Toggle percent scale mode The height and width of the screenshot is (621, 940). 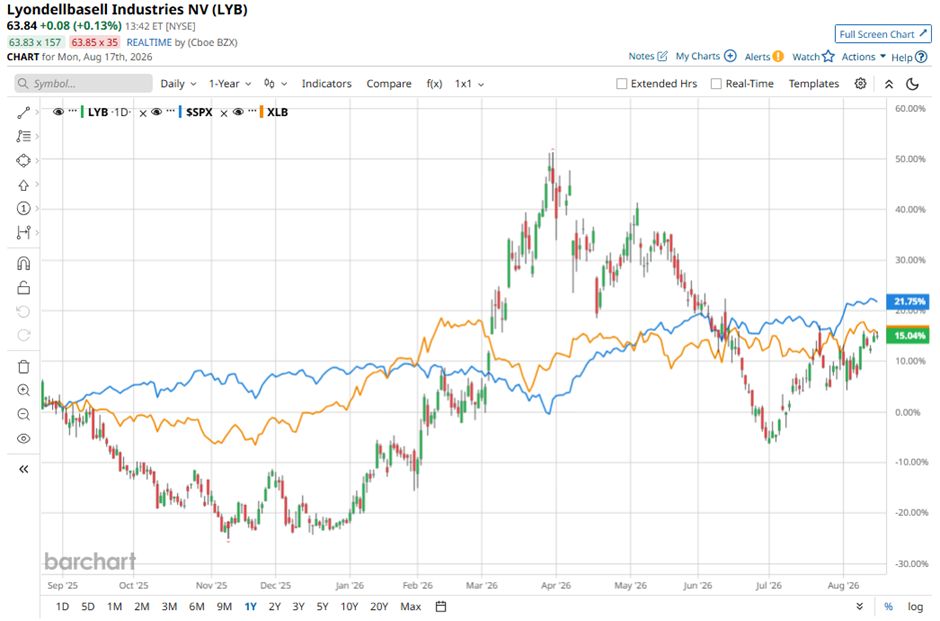888,607
